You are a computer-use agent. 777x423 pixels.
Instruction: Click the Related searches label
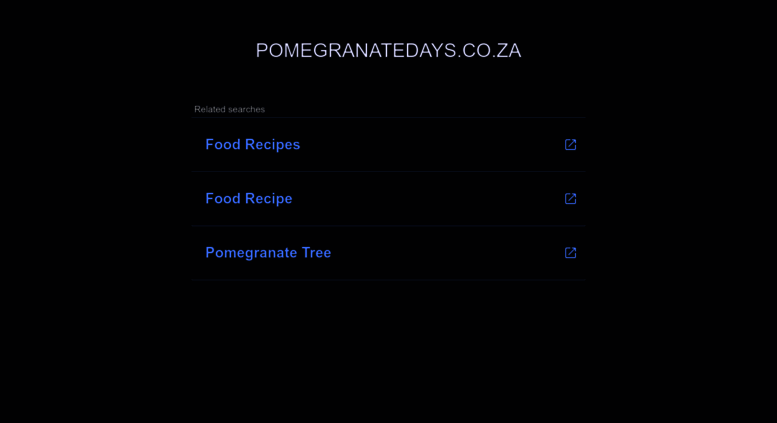[229, 109]
